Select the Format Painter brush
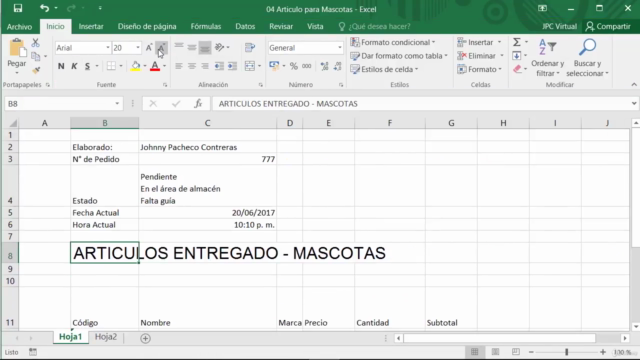The height and width of the screenshot is (360, 640). tap(36, 70)
